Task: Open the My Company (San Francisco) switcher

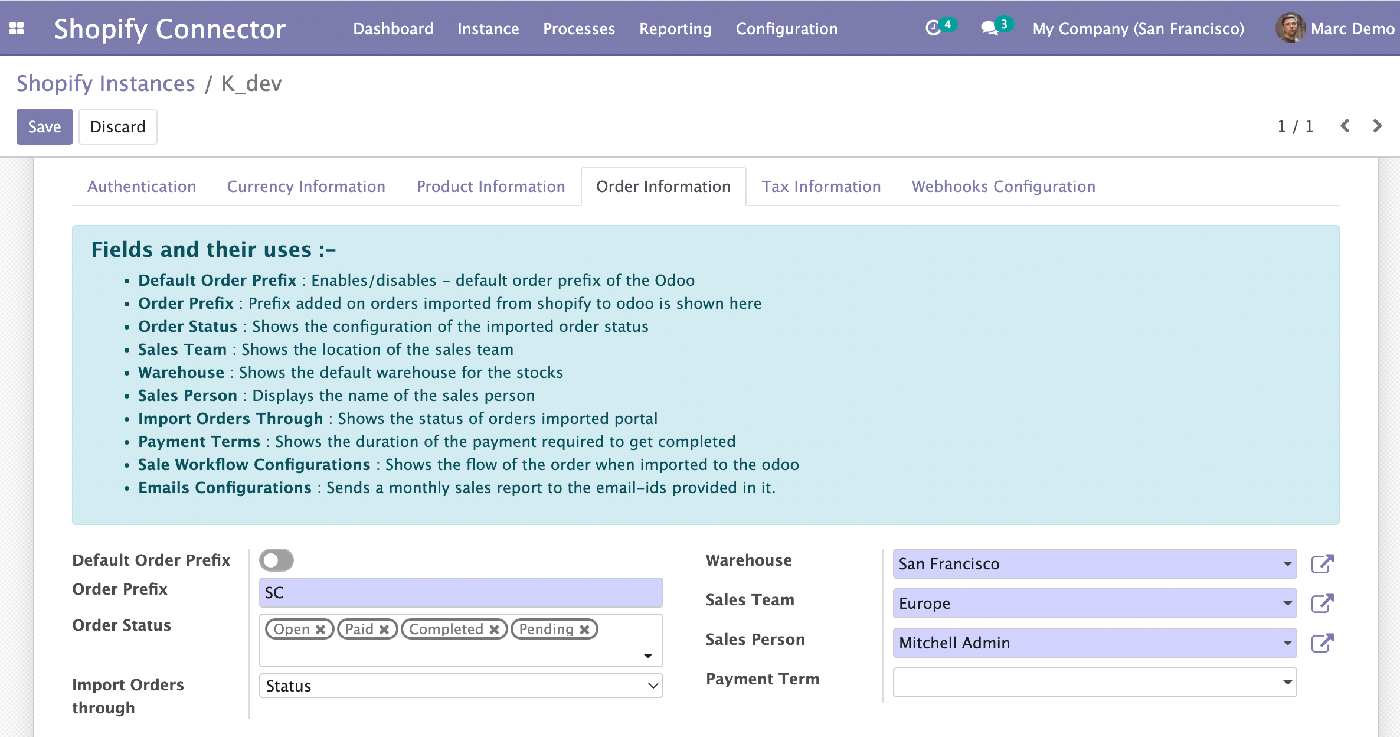Action: [1138, 29]
